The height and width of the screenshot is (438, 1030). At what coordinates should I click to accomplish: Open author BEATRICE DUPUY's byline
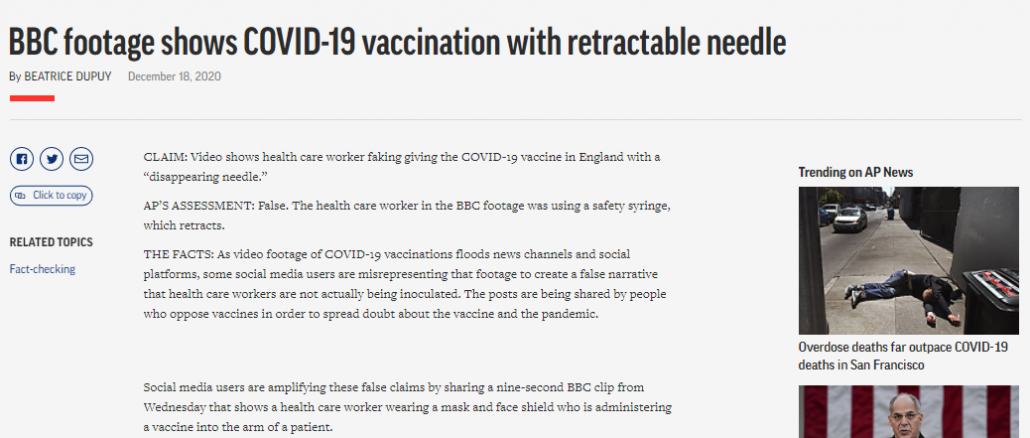[x=68, y=76]
